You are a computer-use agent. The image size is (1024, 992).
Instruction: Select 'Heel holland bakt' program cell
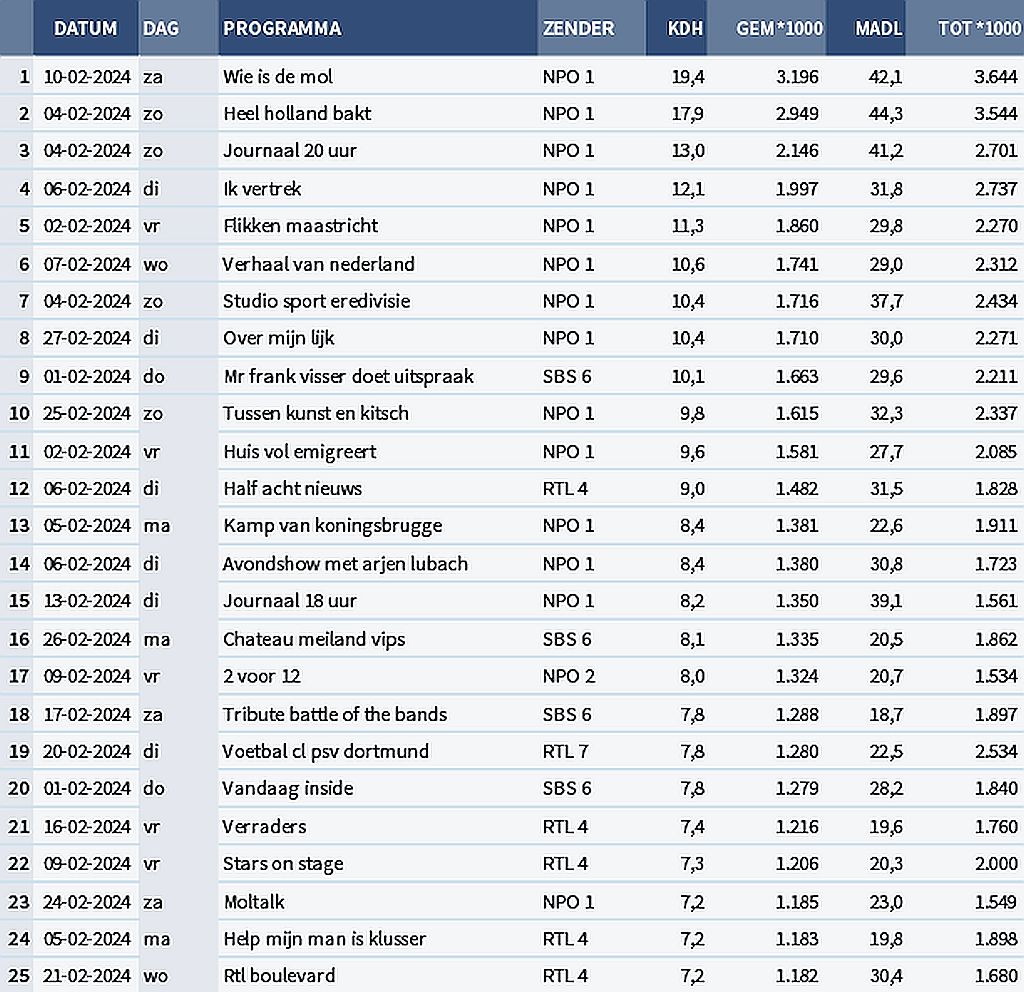click(x=297, y=114)
